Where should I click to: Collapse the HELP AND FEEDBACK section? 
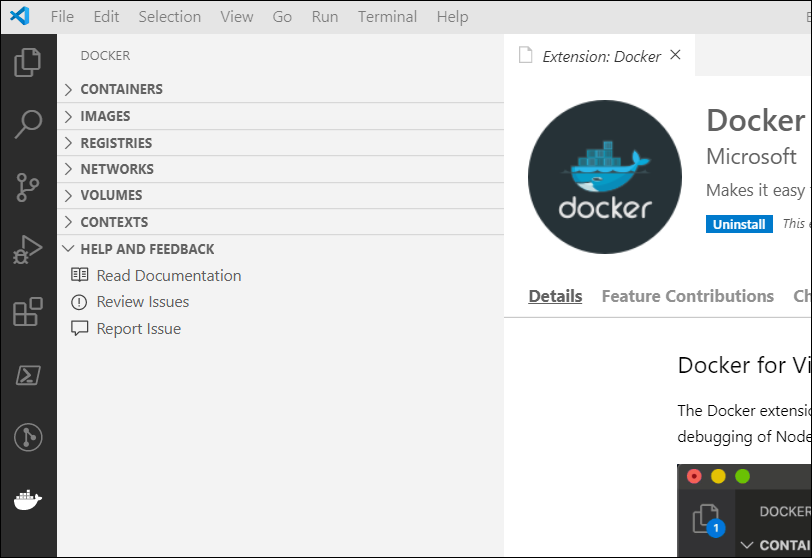pos(280,249)
